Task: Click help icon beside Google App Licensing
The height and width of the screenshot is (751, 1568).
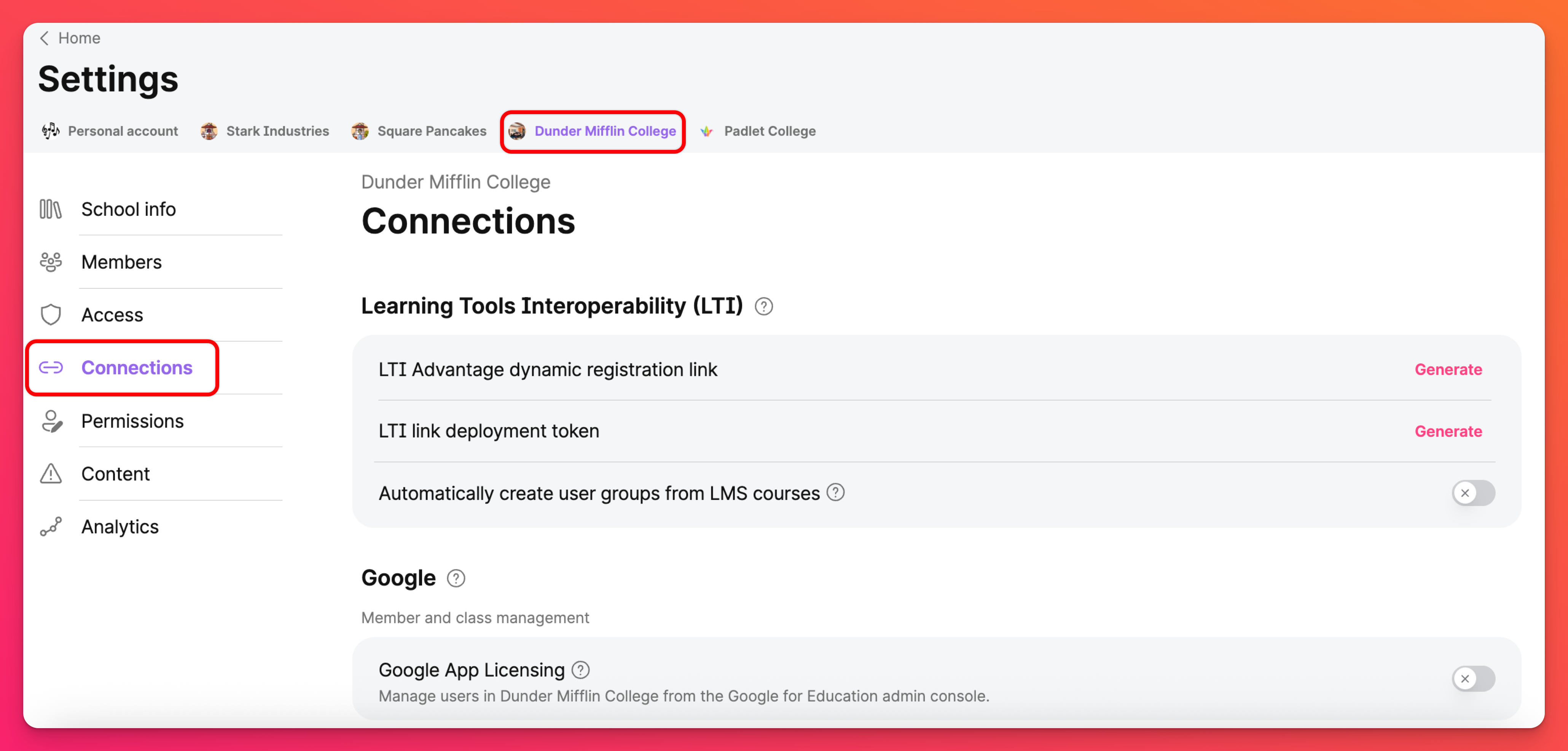Action: pyautogui.click(x=581, y=670)
